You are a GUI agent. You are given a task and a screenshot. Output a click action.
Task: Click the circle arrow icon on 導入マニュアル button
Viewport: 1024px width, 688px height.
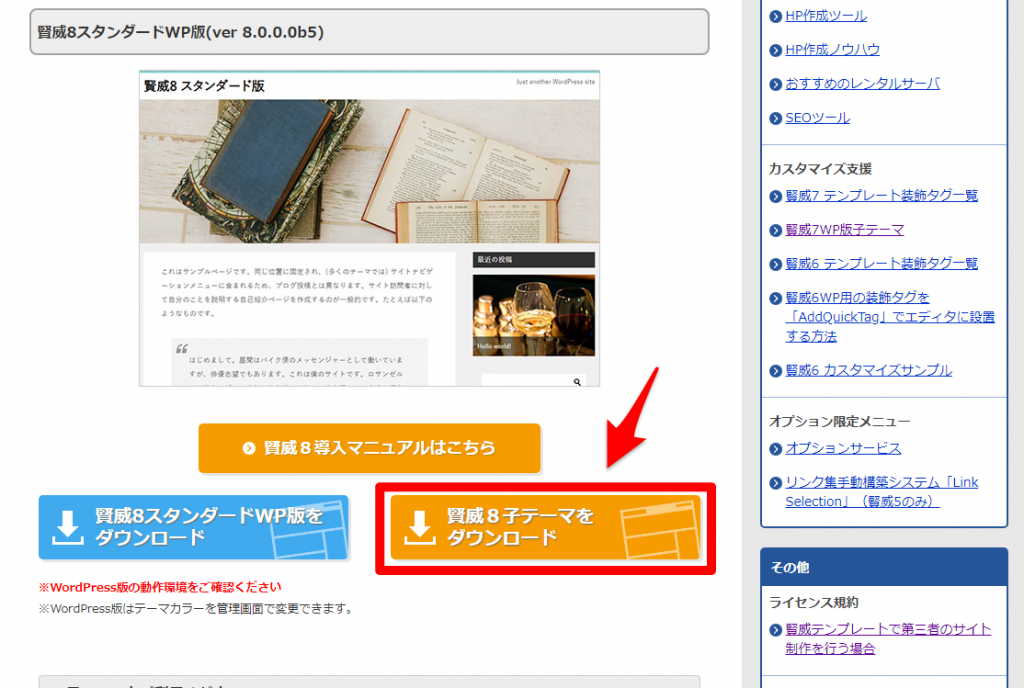pyautogui.click(x=249, y=448)
